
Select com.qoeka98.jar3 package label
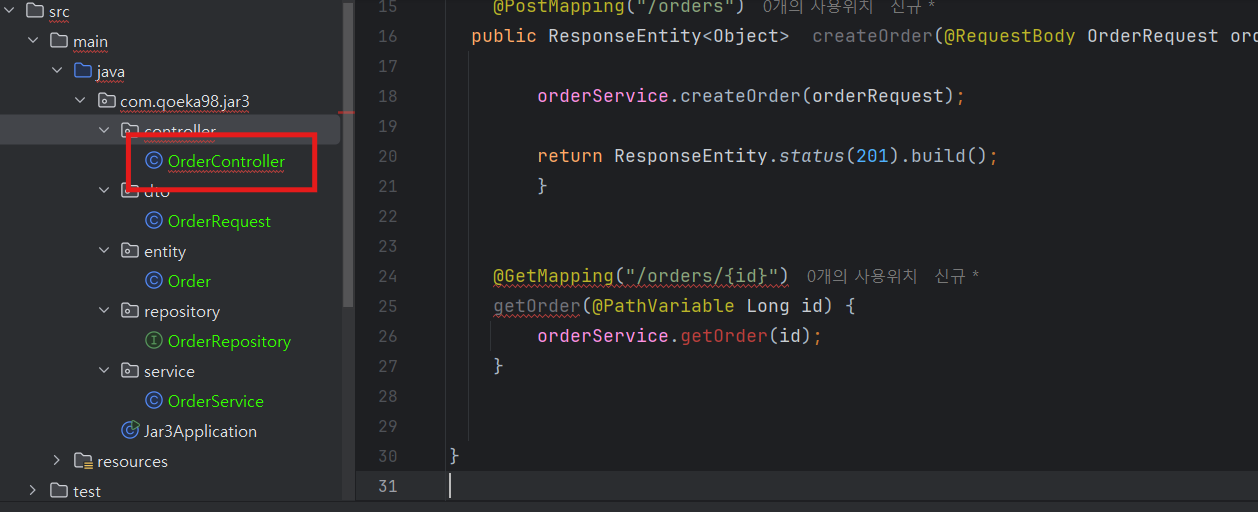185,101
